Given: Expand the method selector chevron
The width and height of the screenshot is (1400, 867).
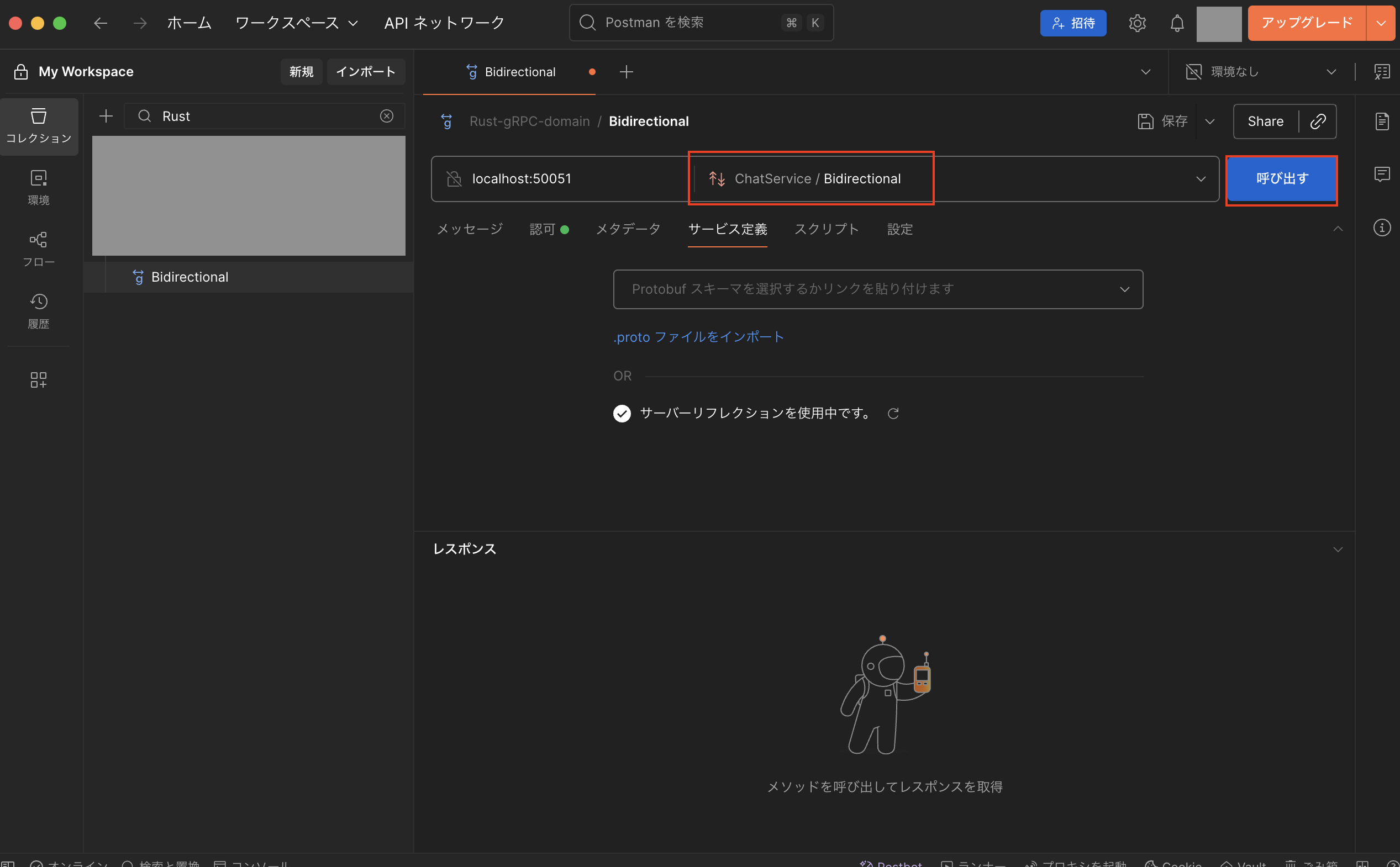Looking at the screenshot, I should pyautogui.click(x=1201, y=179).
